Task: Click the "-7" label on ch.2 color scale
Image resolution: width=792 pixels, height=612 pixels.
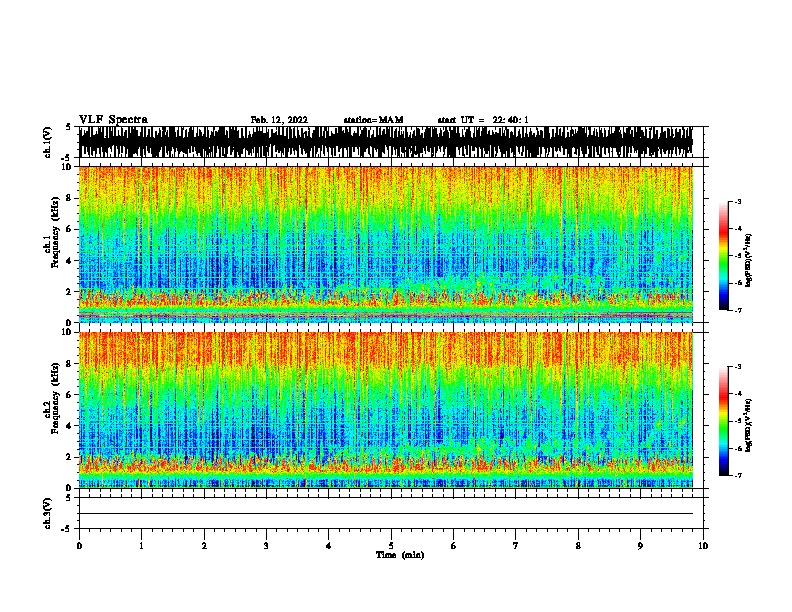Action: (x=738, y=475)
